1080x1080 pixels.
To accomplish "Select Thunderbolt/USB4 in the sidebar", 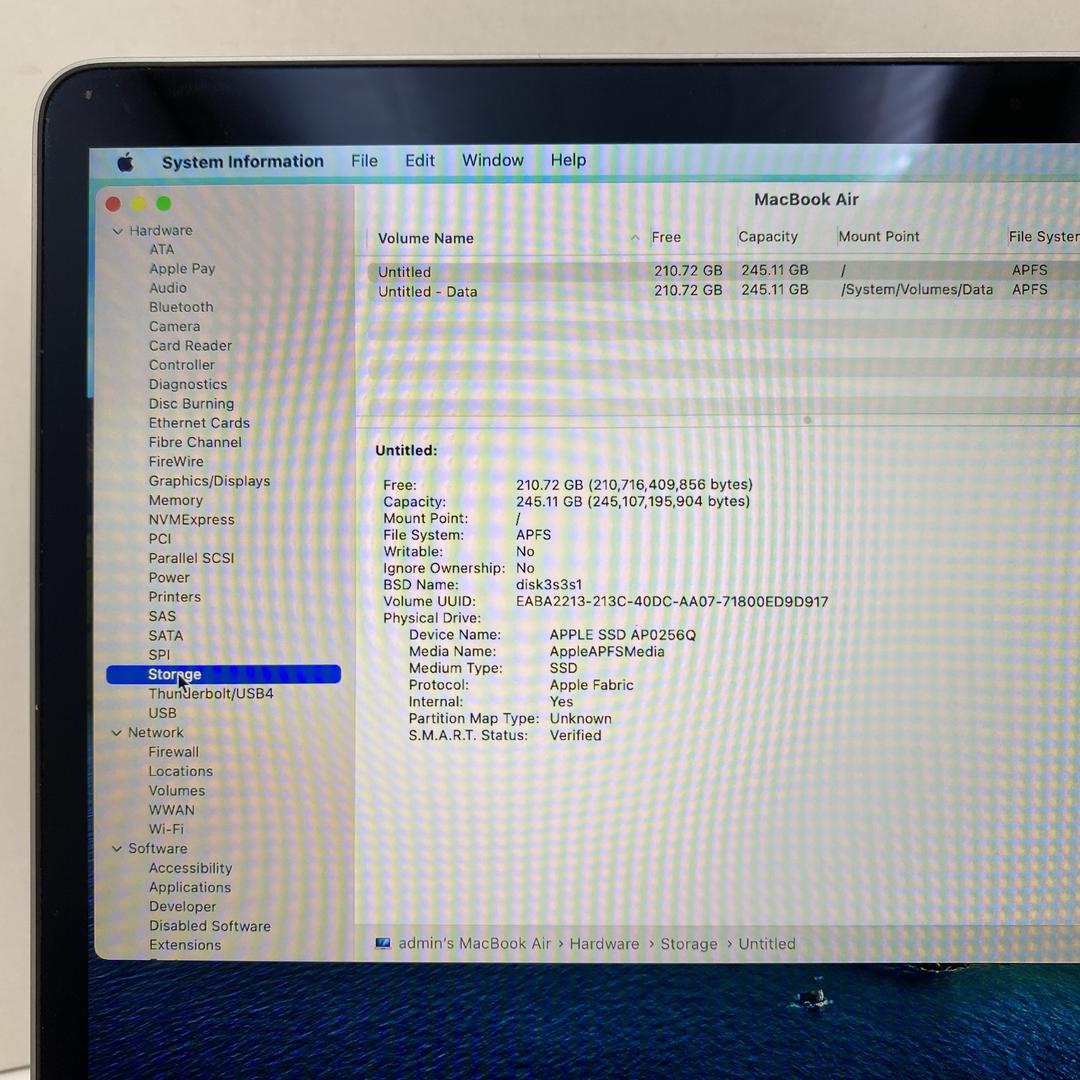I will pyautogui.click(x=211, y=694).
